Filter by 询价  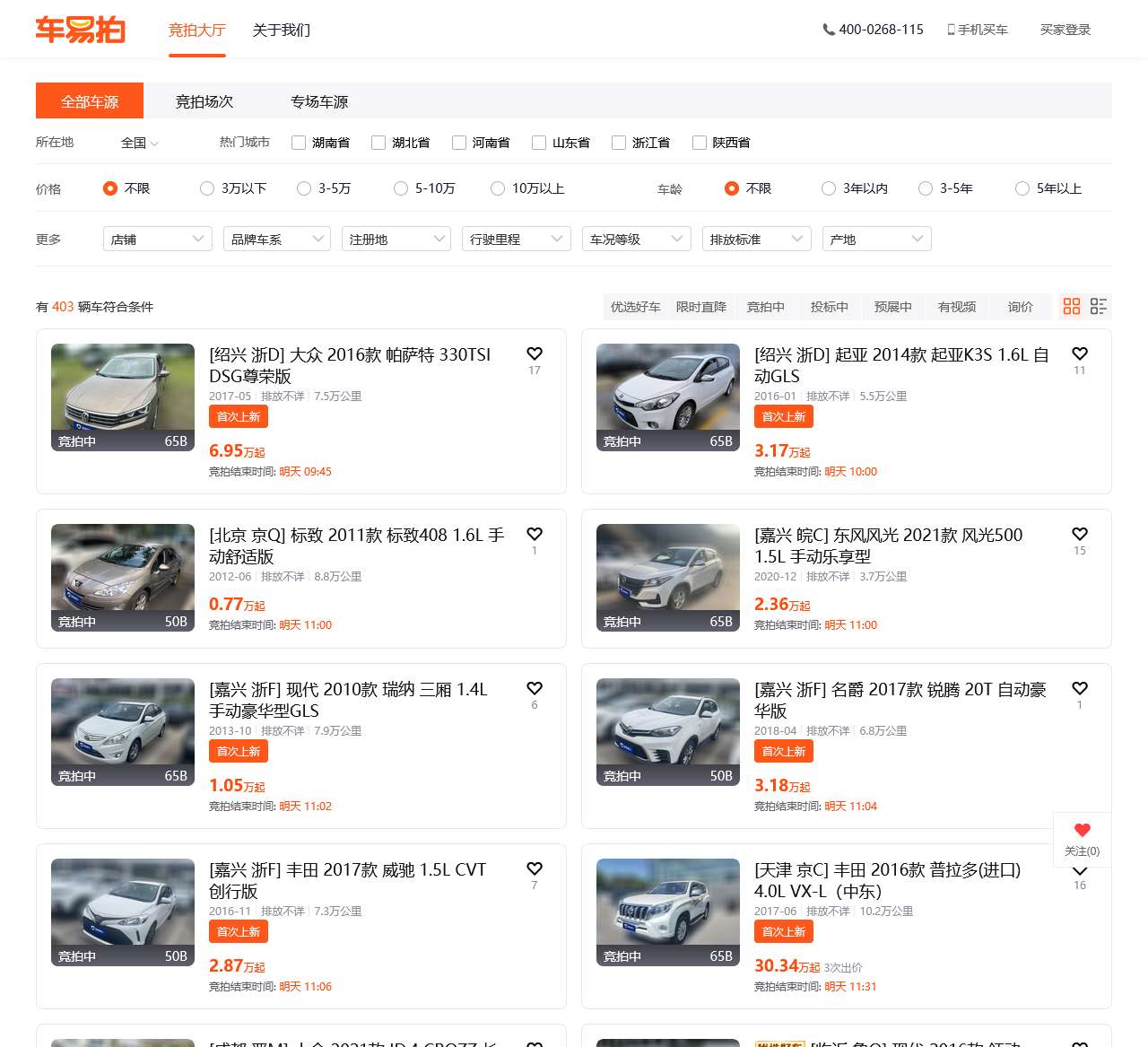[x=1021, y=307]
